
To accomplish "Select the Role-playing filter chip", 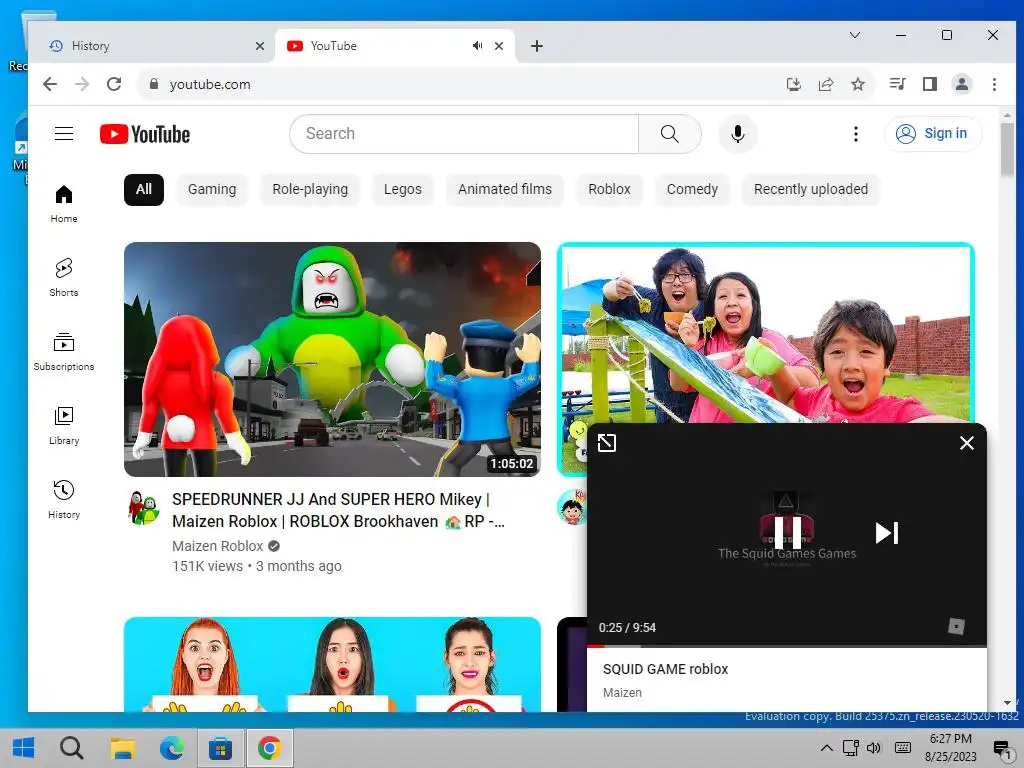I will [310, 189].
